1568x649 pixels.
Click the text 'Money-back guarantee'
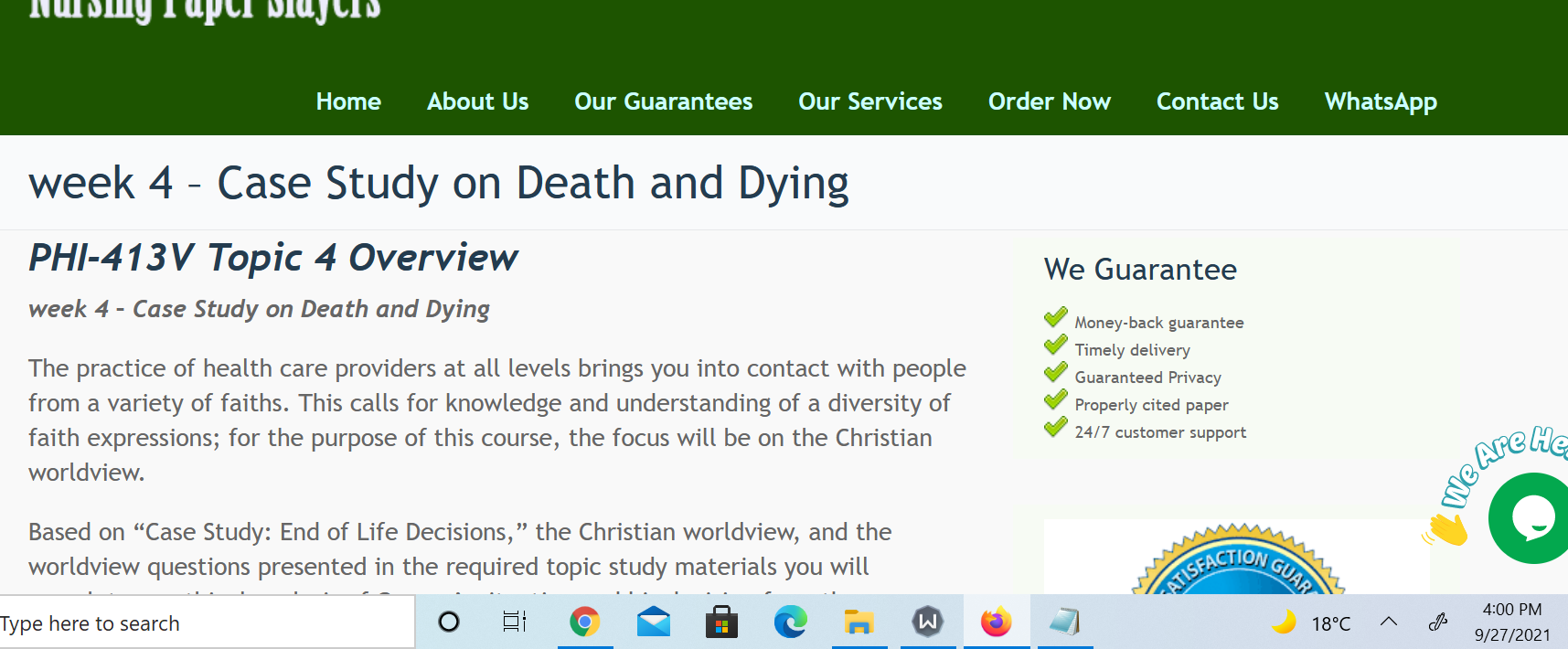point(1159,323)
